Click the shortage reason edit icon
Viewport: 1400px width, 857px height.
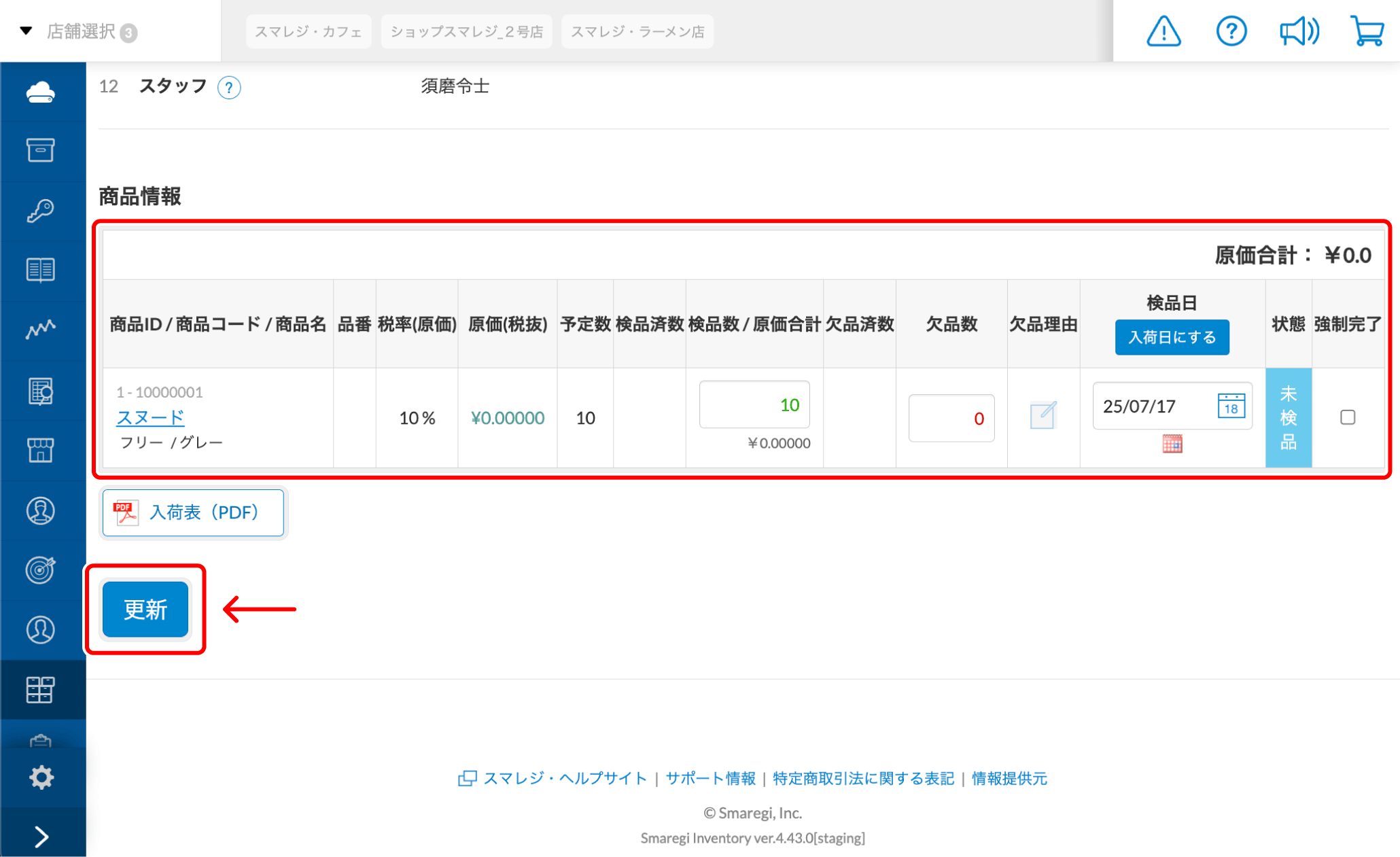pos(1043,415)
